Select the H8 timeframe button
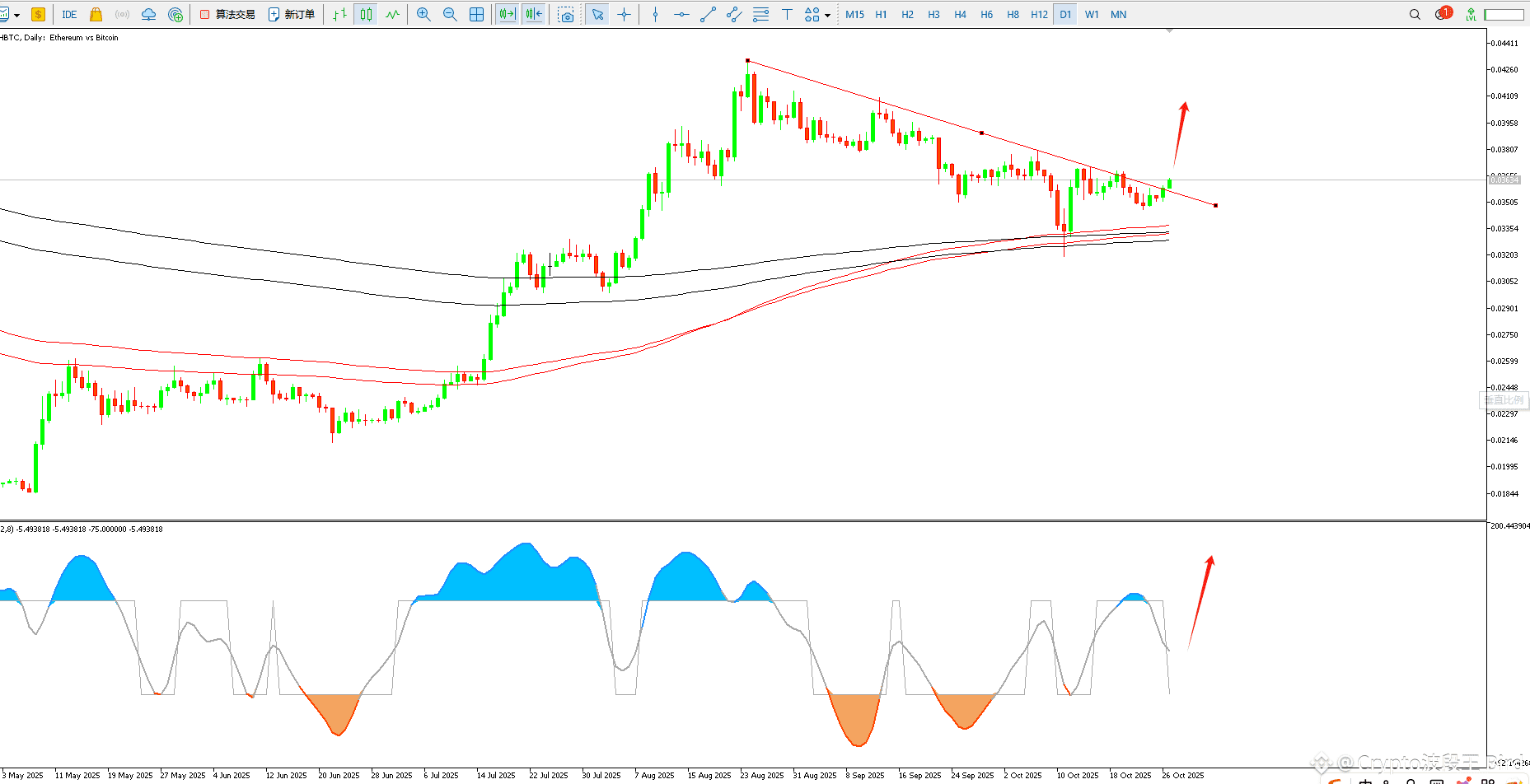Image resolution: width=1530 pixels, height=784 pixels. [x=1013, y=14]
